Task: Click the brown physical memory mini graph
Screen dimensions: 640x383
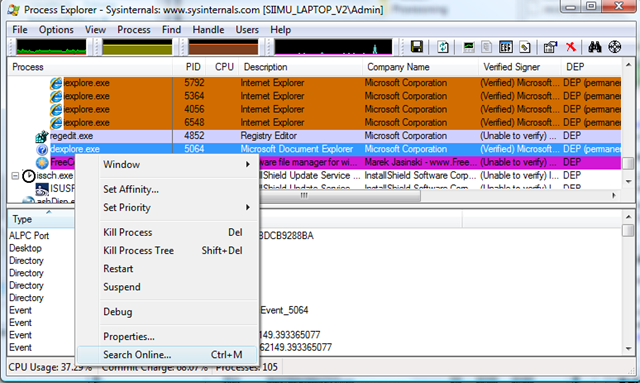Action: (223, 47)
